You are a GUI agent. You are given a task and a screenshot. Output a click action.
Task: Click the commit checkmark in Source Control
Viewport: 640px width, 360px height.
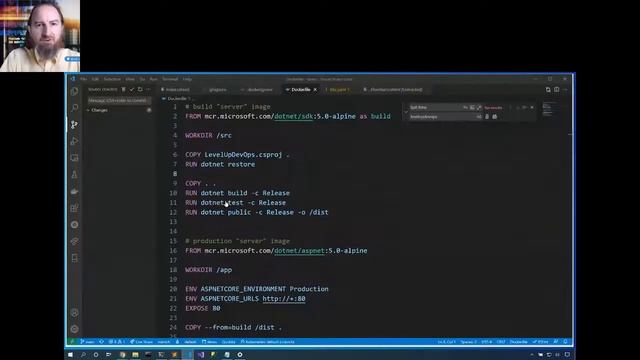pyautogui.click(x=132, y=89)
